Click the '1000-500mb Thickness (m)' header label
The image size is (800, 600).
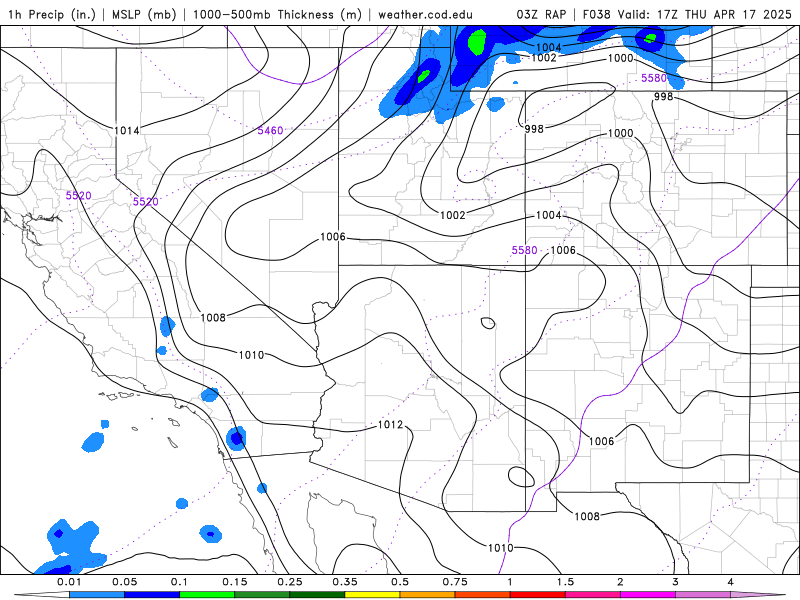pos(277,14)
